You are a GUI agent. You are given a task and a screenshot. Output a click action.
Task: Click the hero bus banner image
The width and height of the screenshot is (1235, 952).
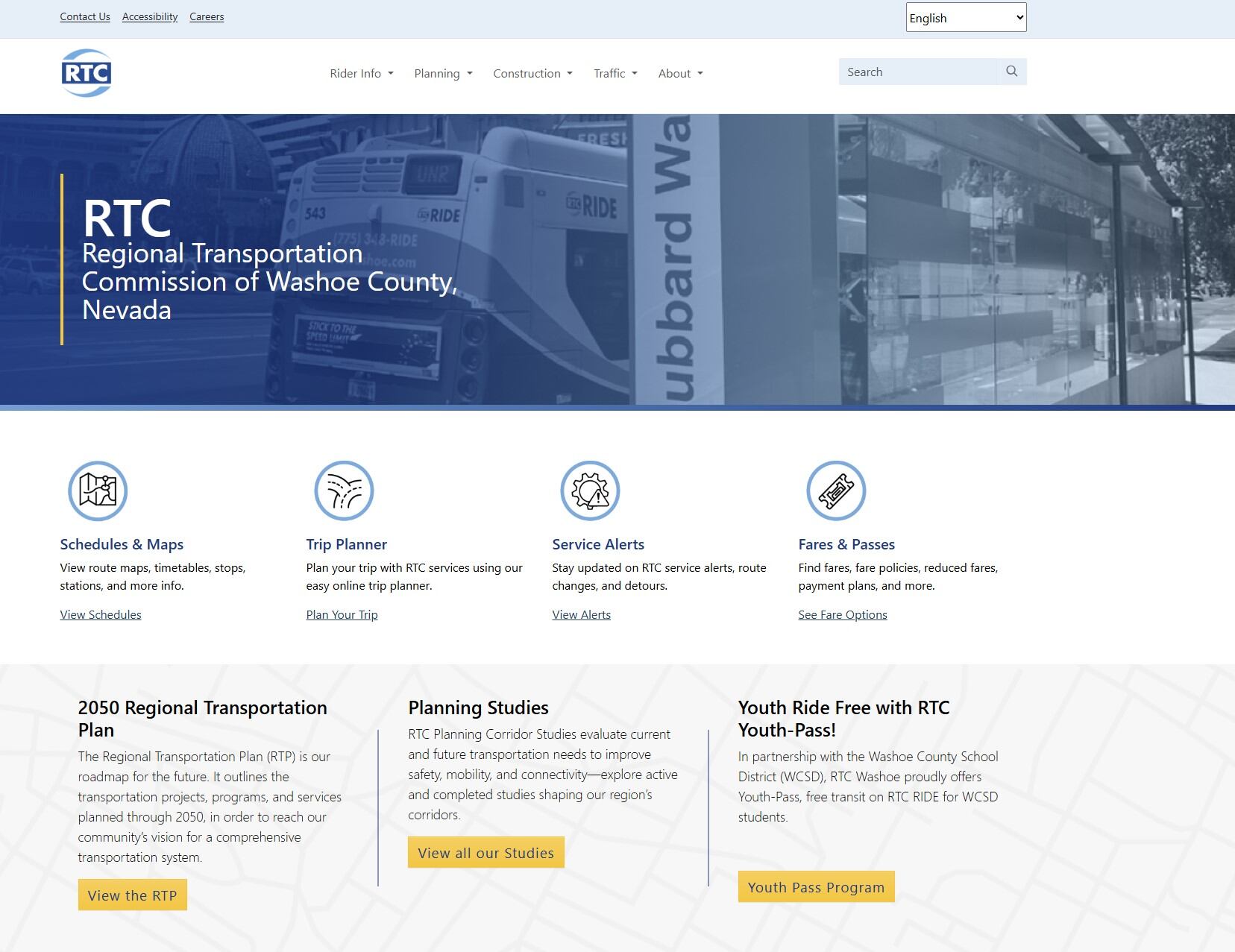[x=617, y=259]
